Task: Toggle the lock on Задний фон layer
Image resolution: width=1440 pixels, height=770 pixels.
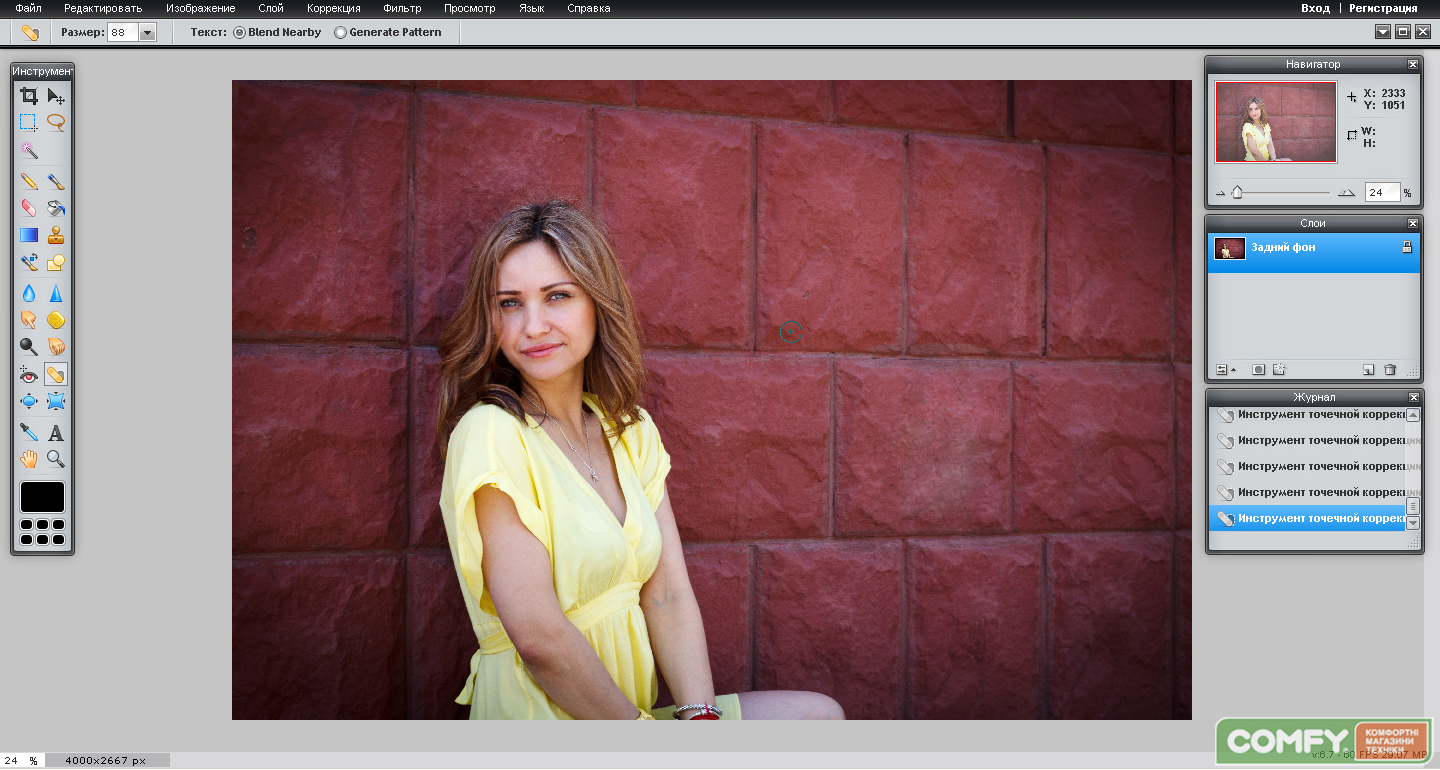Action: 1406,247
